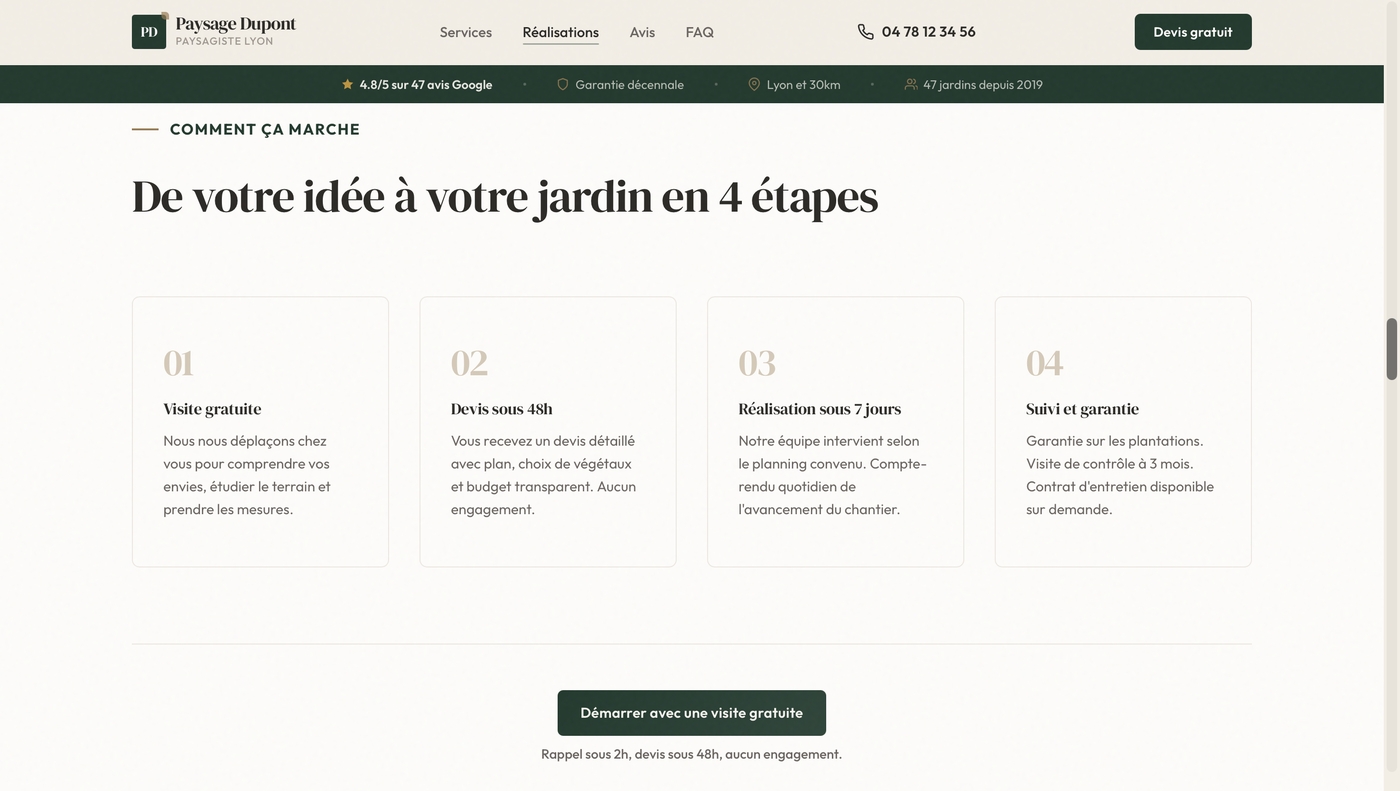Click the step number 04
This screenshot has height=791, width=1400.
coord(1045,363)
